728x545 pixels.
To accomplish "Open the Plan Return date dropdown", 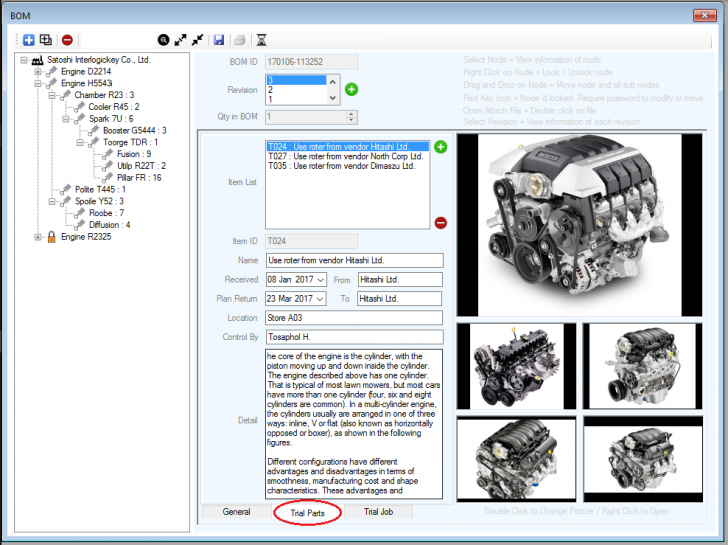I will pyautogui.click(x=319, y=299).
